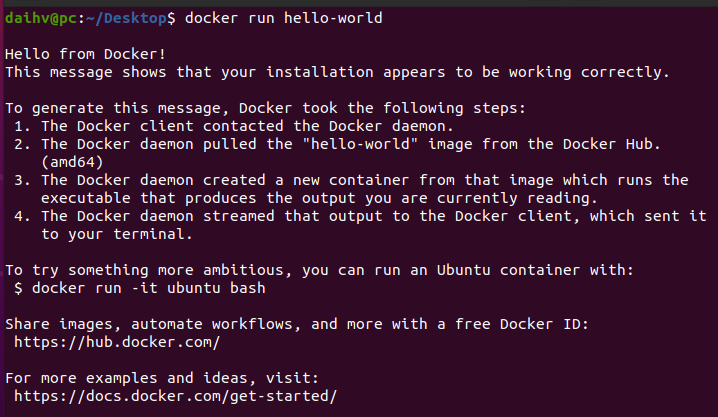Viewport: 718px width, 417px height.
Task: Click 'This message shows that your installation' line
Action: (337, 72)
